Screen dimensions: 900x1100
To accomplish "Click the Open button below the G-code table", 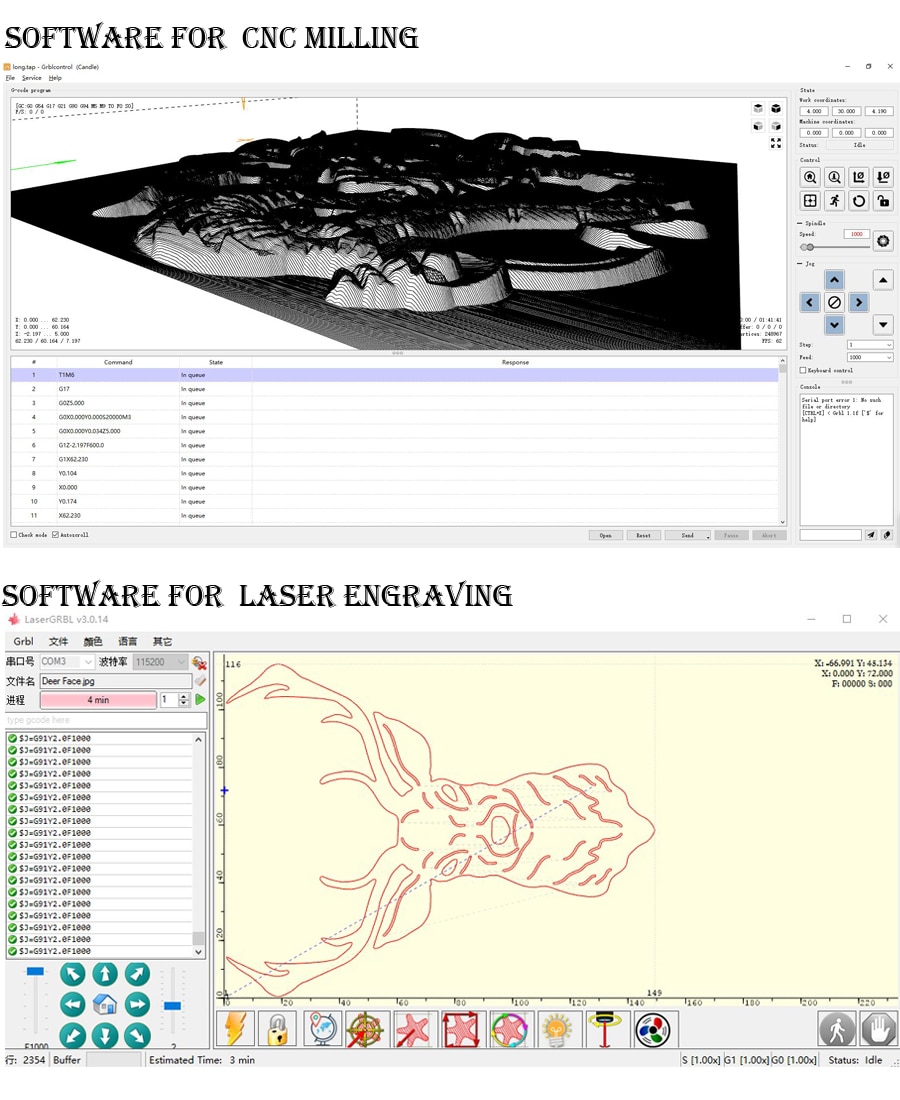I will (605, 535).
